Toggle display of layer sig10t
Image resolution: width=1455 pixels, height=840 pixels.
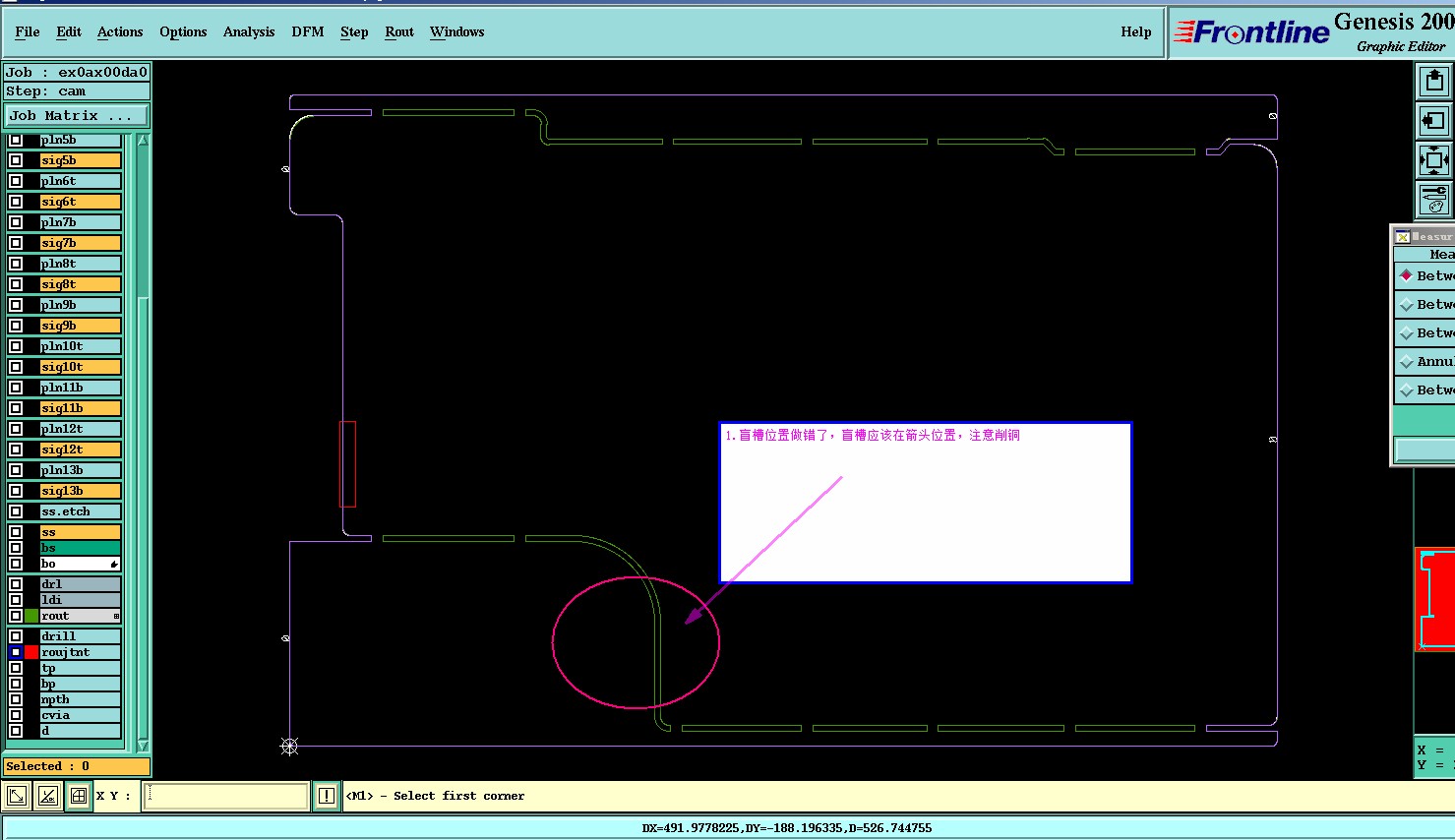[16, 367]
